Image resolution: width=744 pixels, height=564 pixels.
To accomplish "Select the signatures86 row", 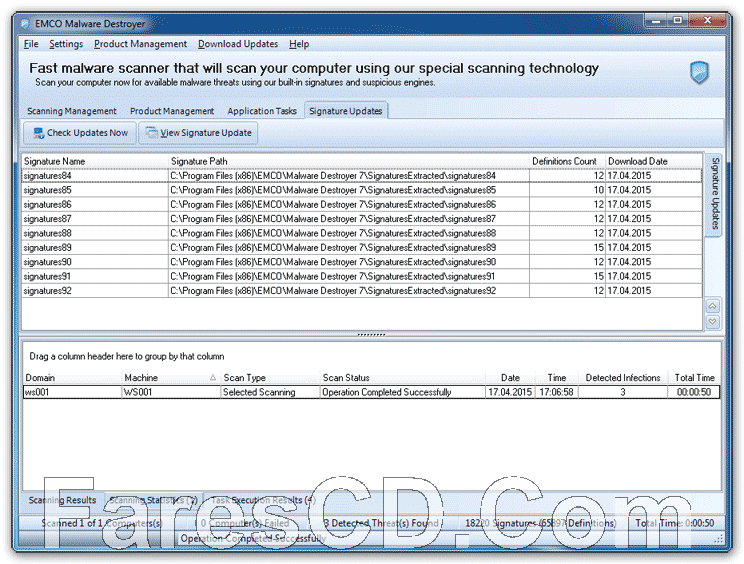I will click(x=362, y=204).
